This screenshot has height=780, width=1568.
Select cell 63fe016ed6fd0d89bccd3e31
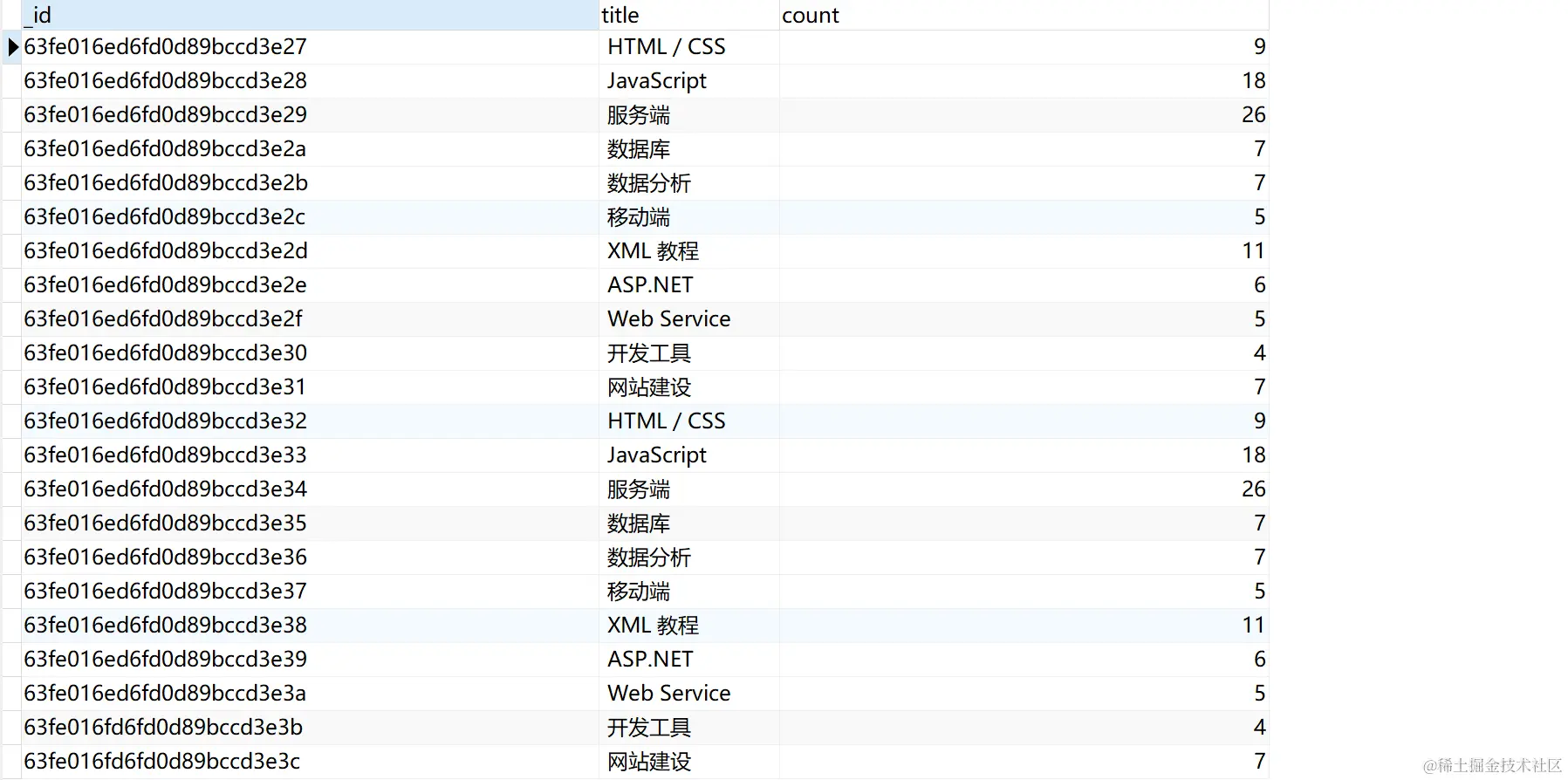point(310,387)
